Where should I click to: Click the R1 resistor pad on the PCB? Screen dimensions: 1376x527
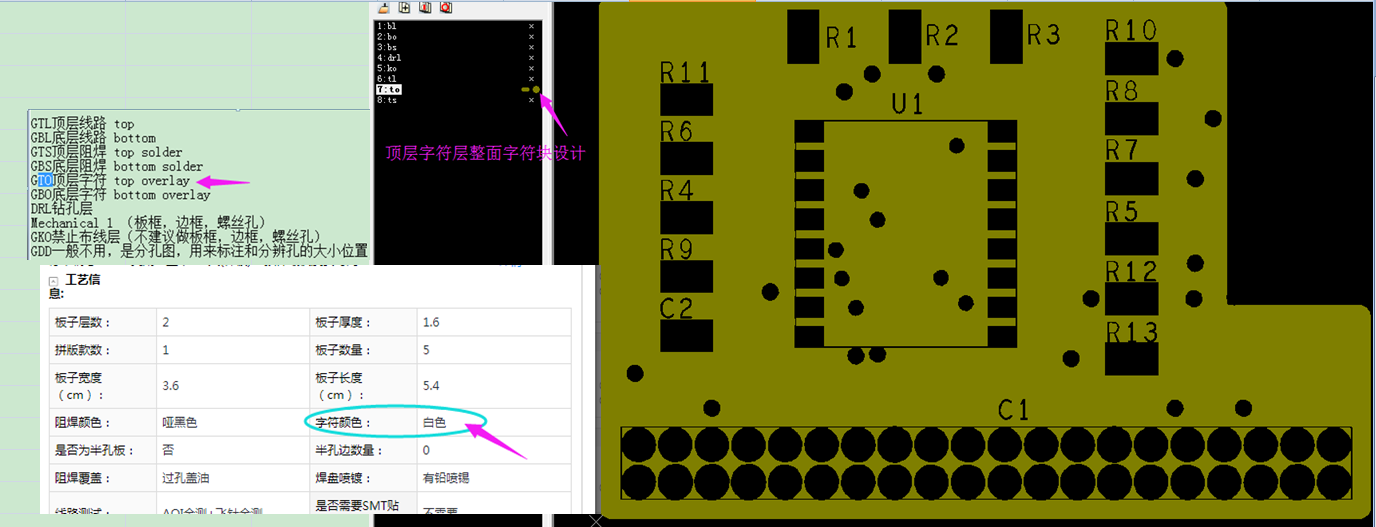point(804,37)
